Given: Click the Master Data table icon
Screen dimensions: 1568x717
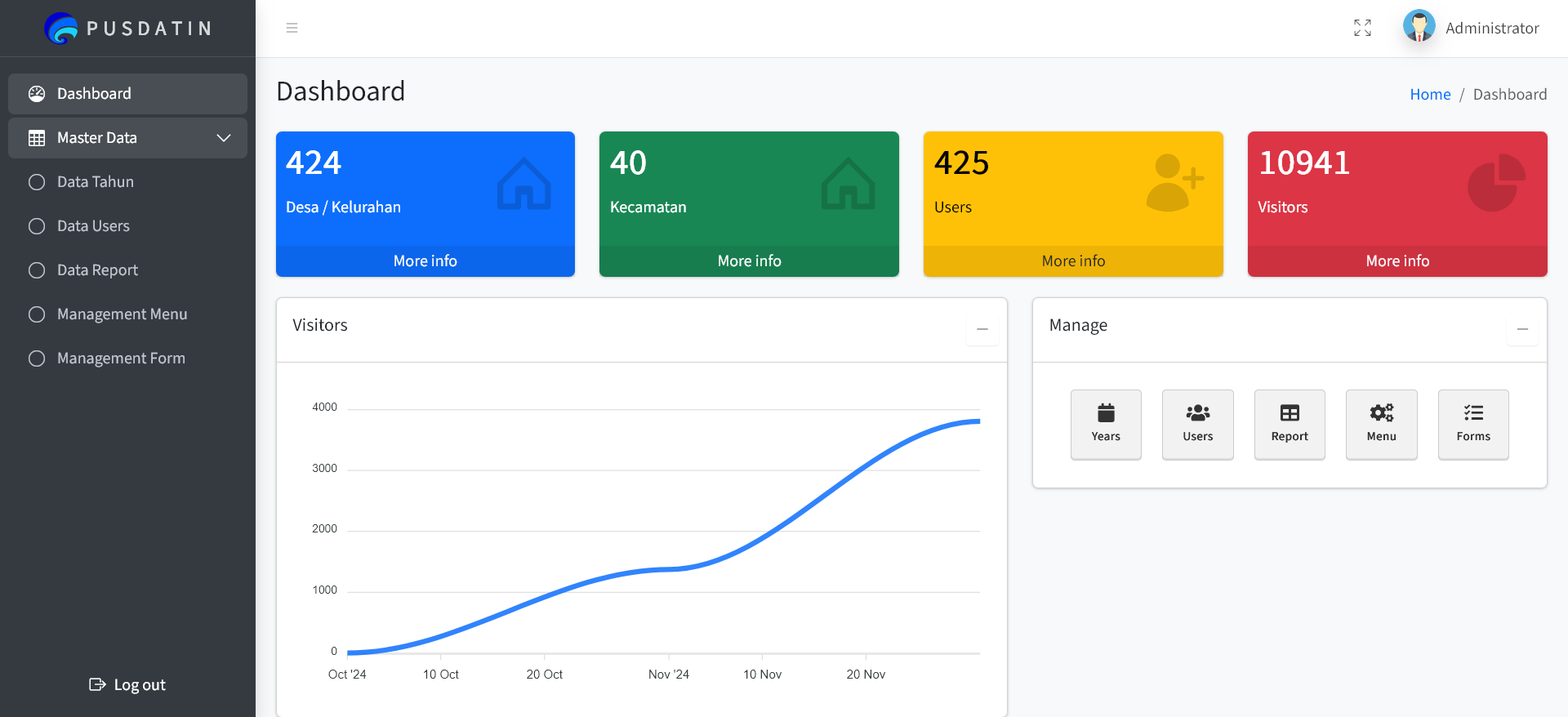Looking at the screenshot, I should (37, 138).
